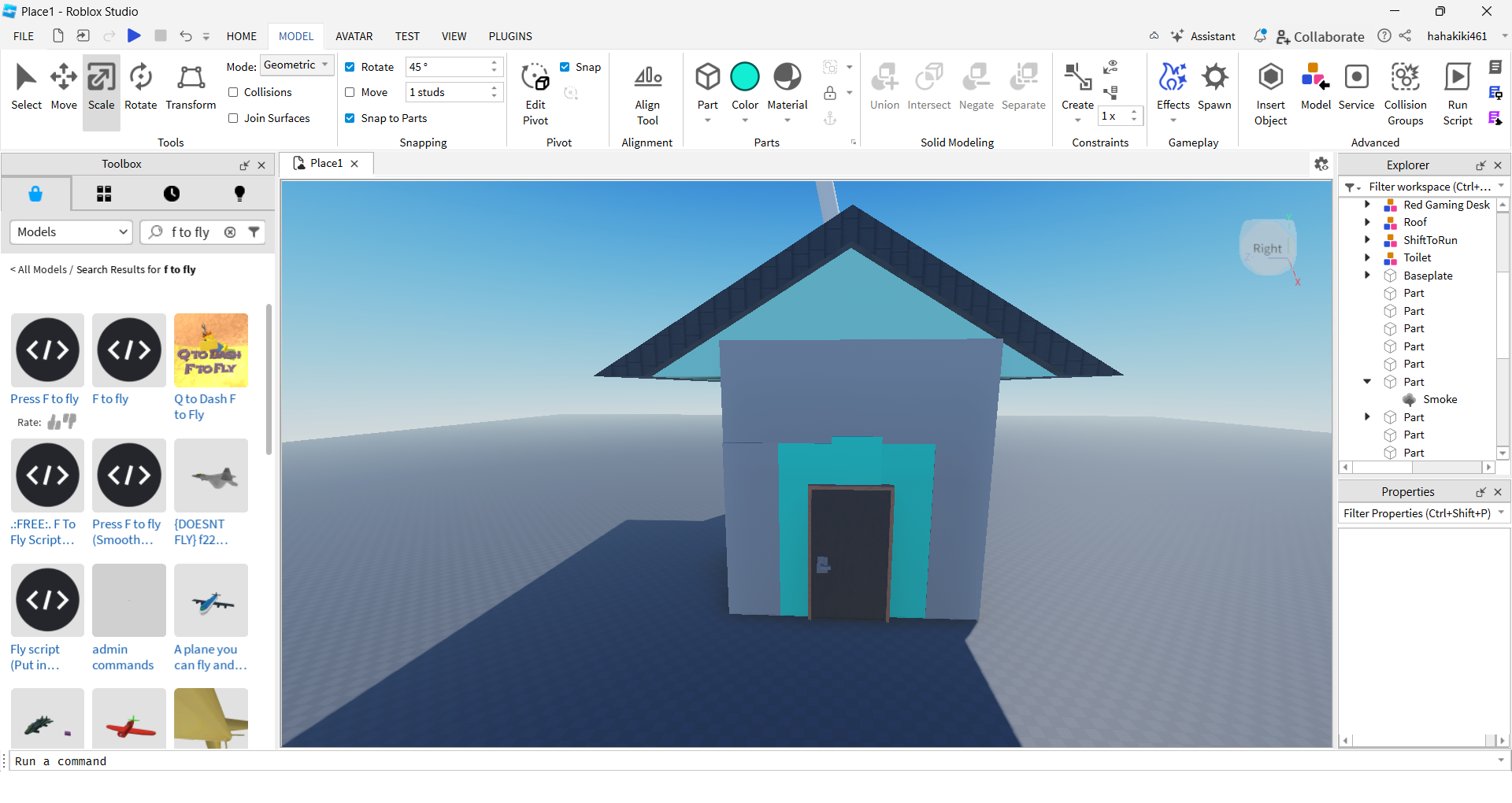Enable the Join Surfaces checkbox

(x=233, y=118)
